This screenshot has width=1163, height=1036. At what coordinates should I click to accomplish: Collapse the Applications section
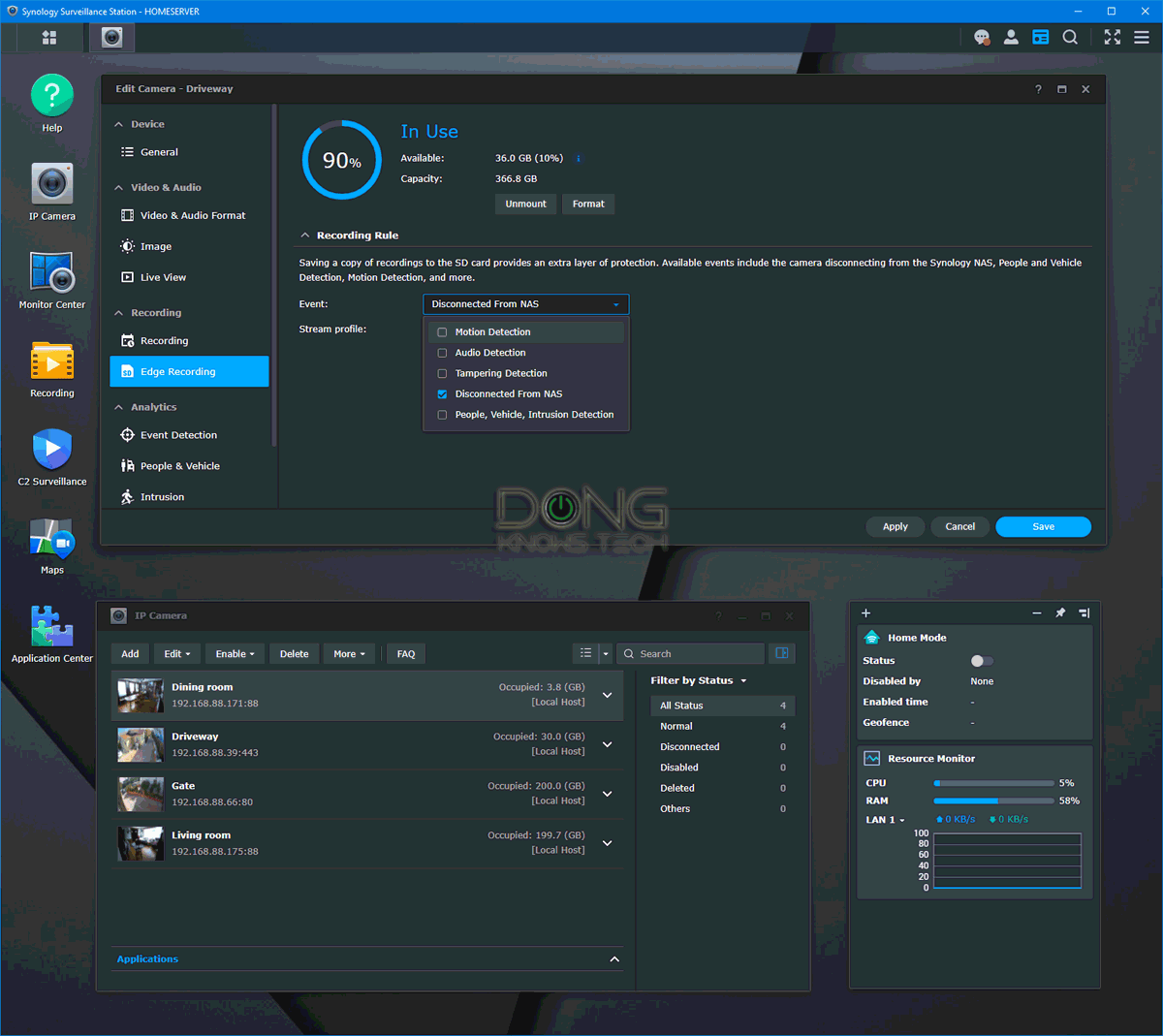(x=614, y=958)
